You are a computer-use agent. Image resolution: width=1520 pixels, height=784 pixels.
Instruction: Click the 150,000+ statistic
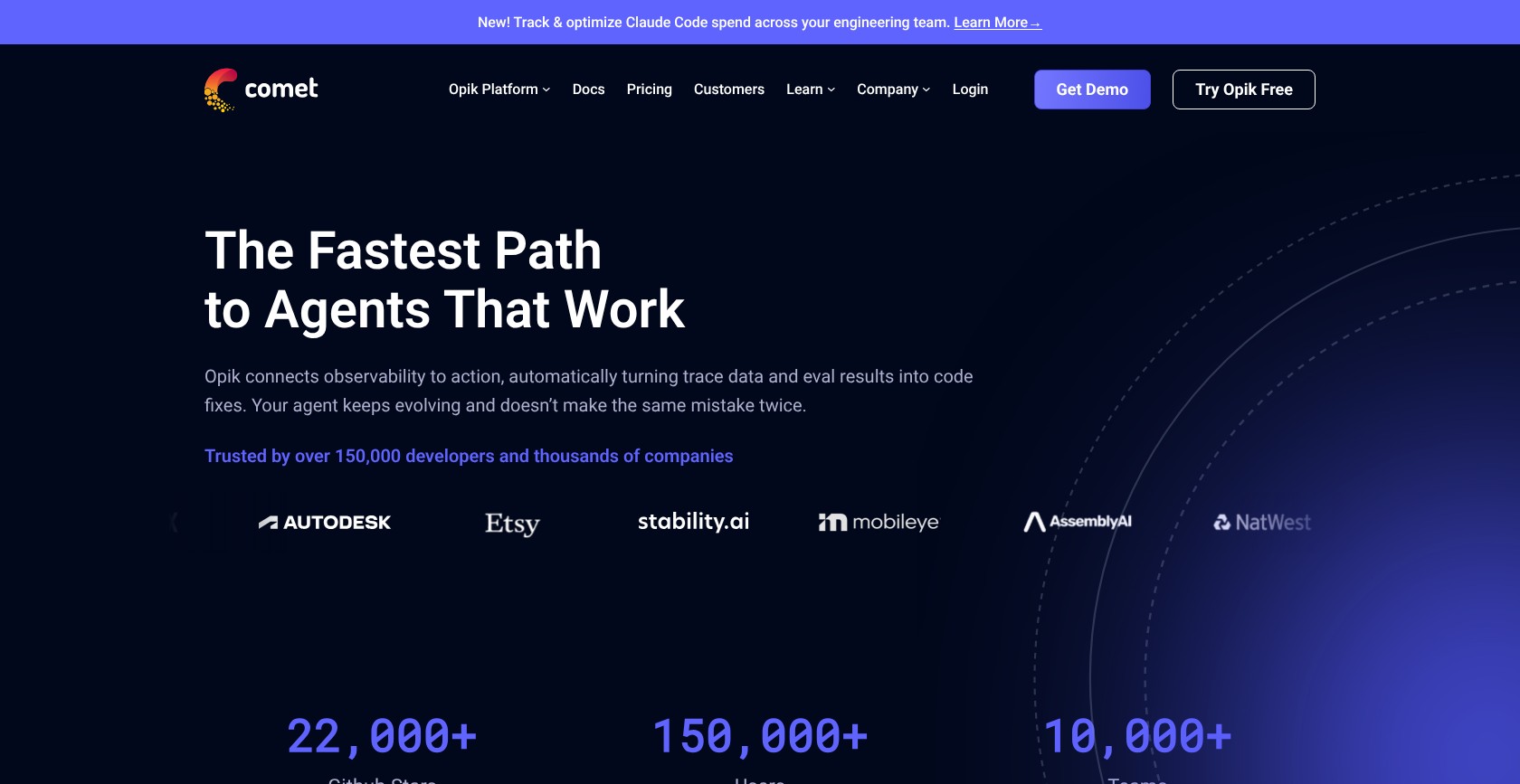pos(760,736)
